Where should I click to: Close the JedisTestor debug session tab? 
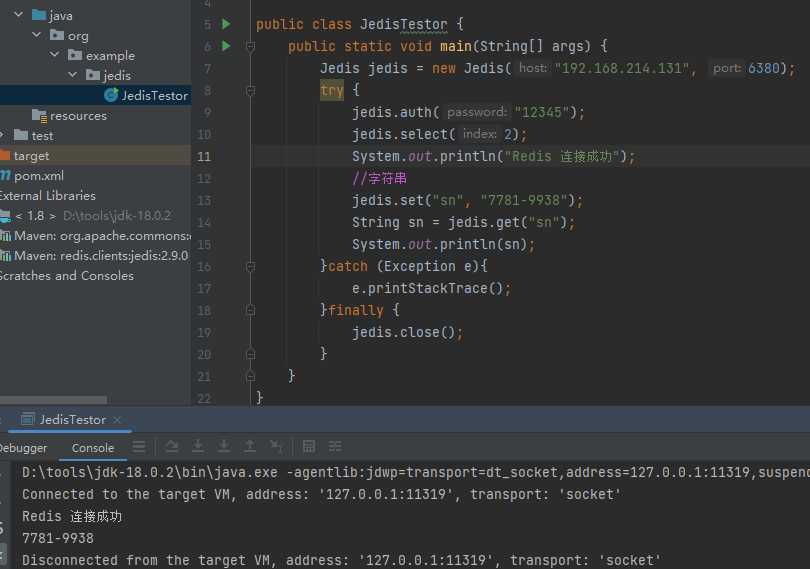tap(116, 420)
